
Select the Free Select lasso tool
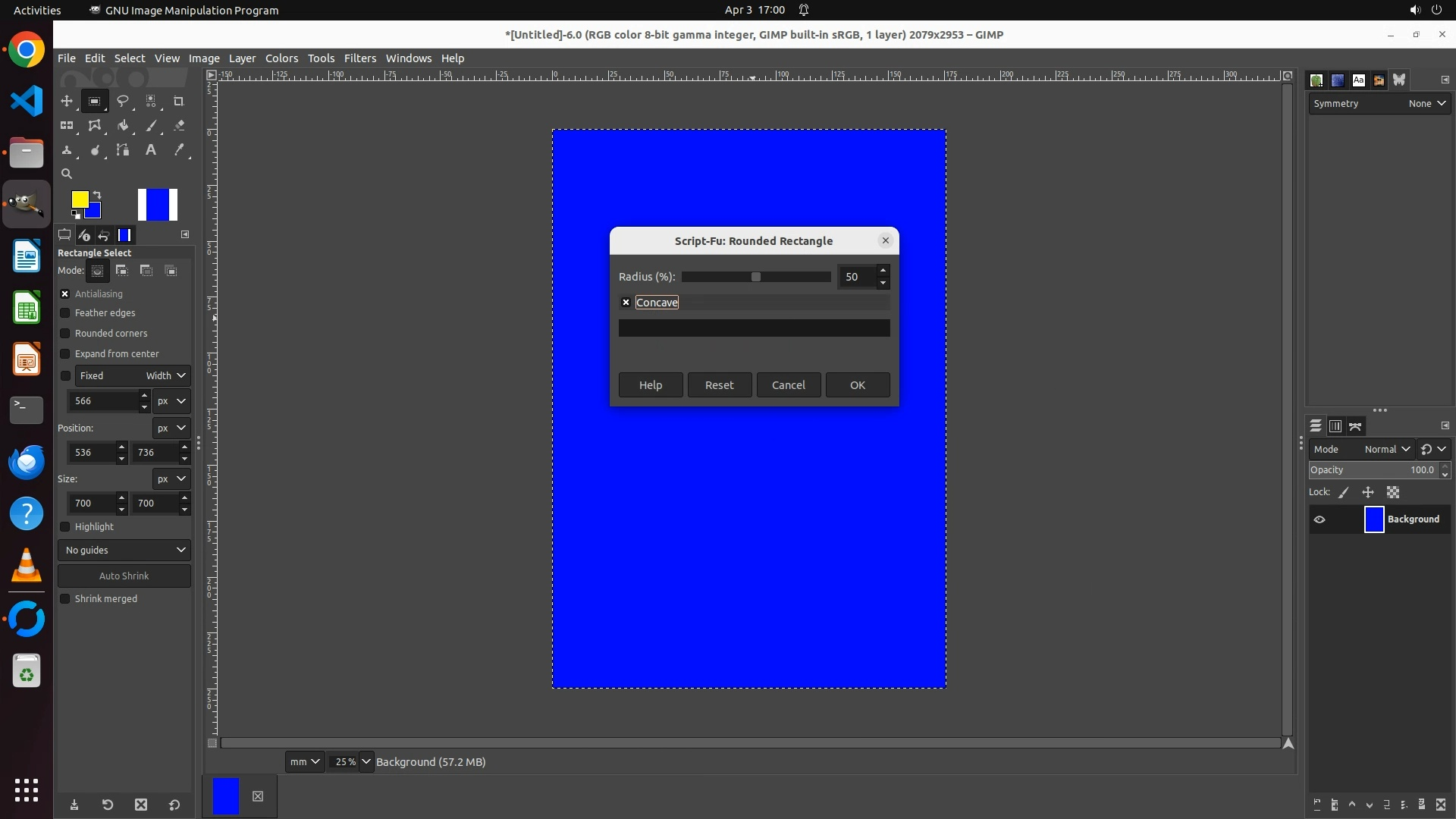[x=122, y=101]
